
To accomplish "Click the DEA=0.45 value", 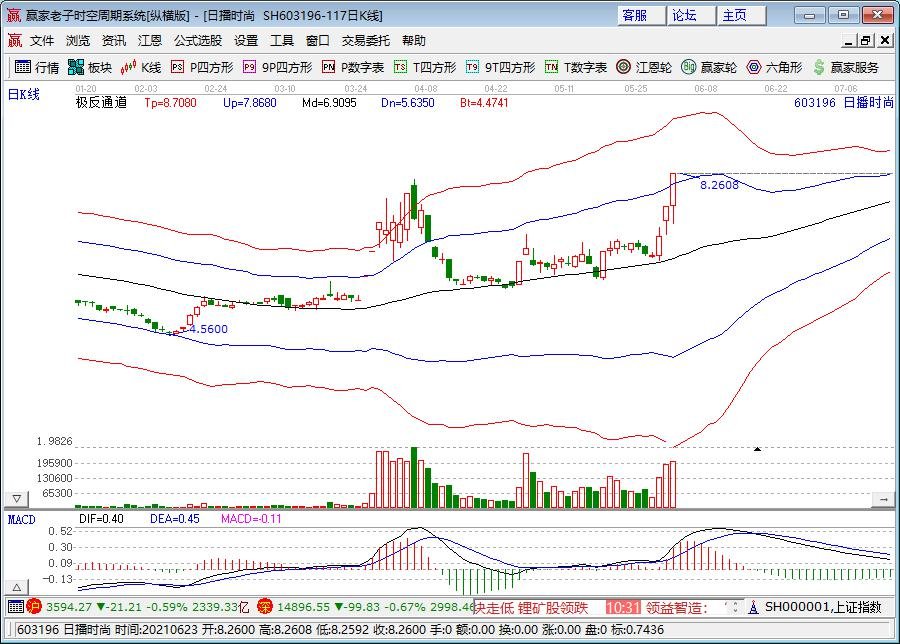I will click(175, 519).
